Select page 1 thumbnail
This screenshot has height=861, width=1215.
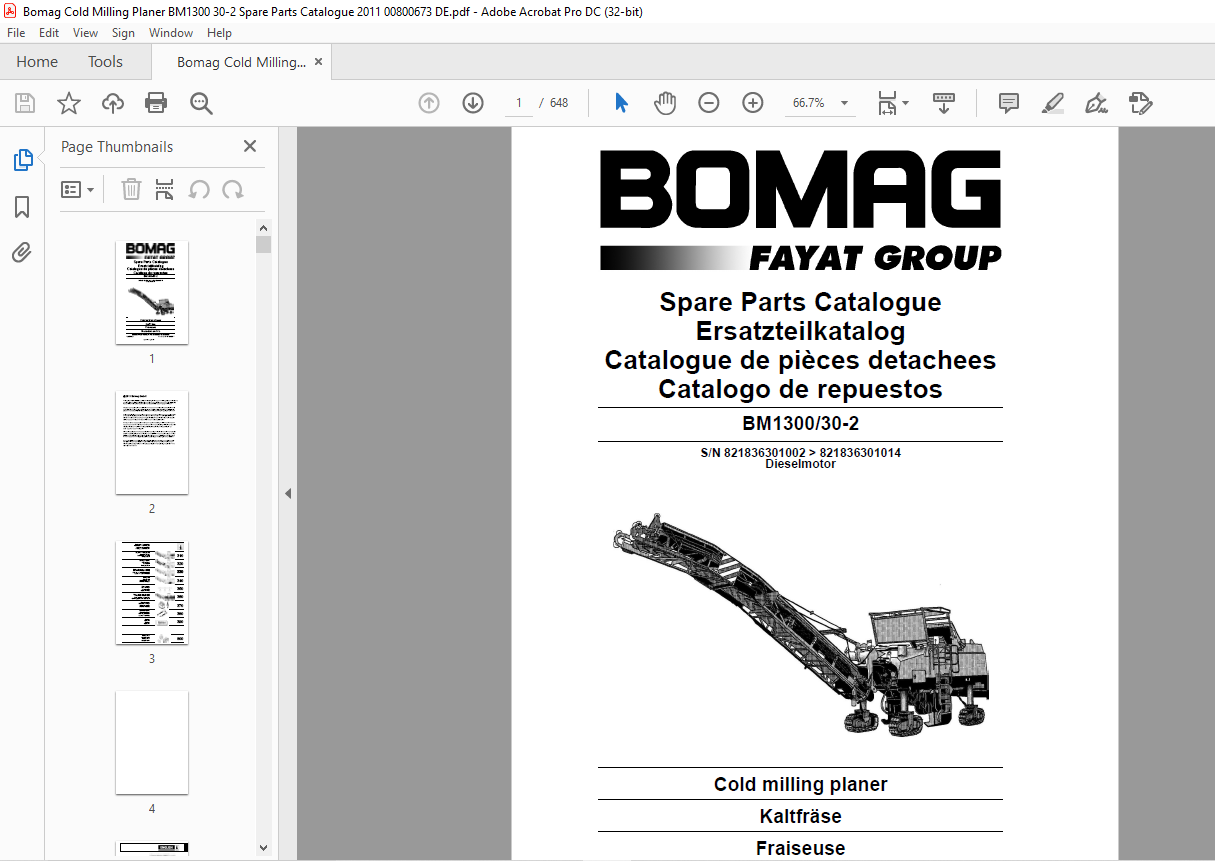pos(152,292)
